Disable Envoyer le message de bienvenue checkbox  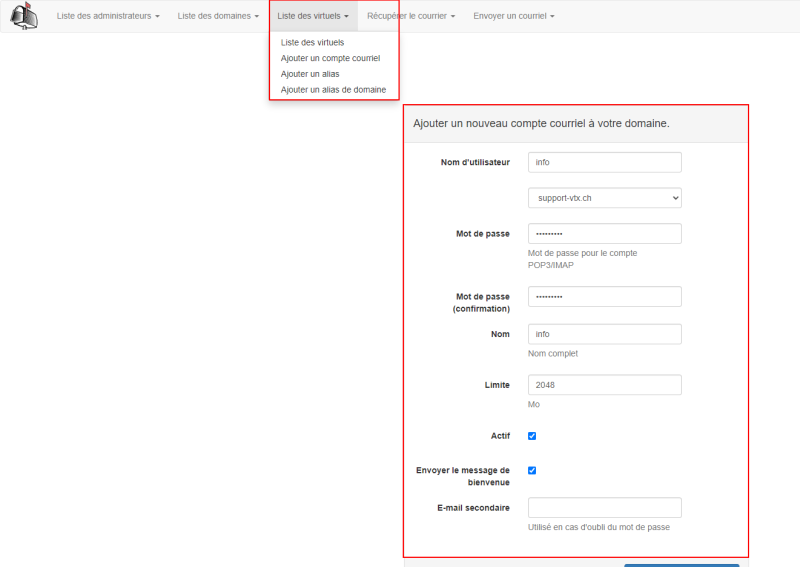pyautogui.click(x=532, y=471)
